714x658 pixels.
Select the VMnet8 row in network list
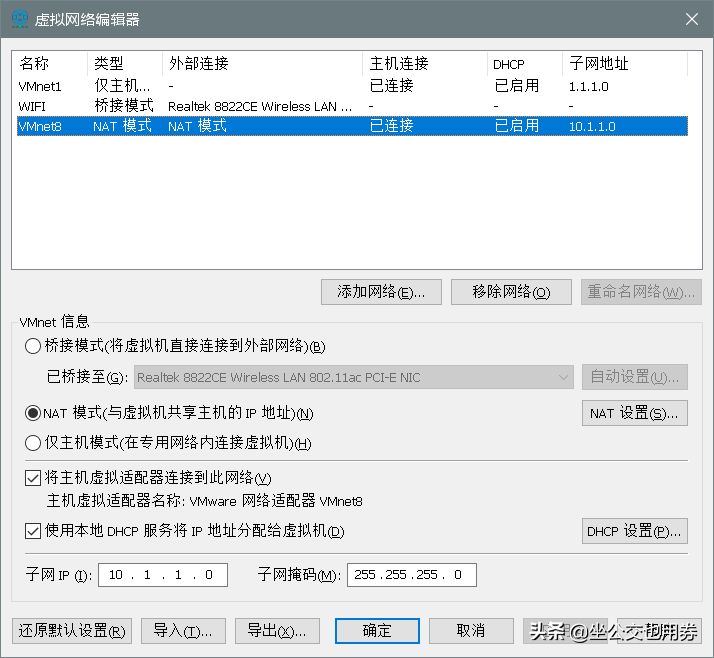coord(352,126)
